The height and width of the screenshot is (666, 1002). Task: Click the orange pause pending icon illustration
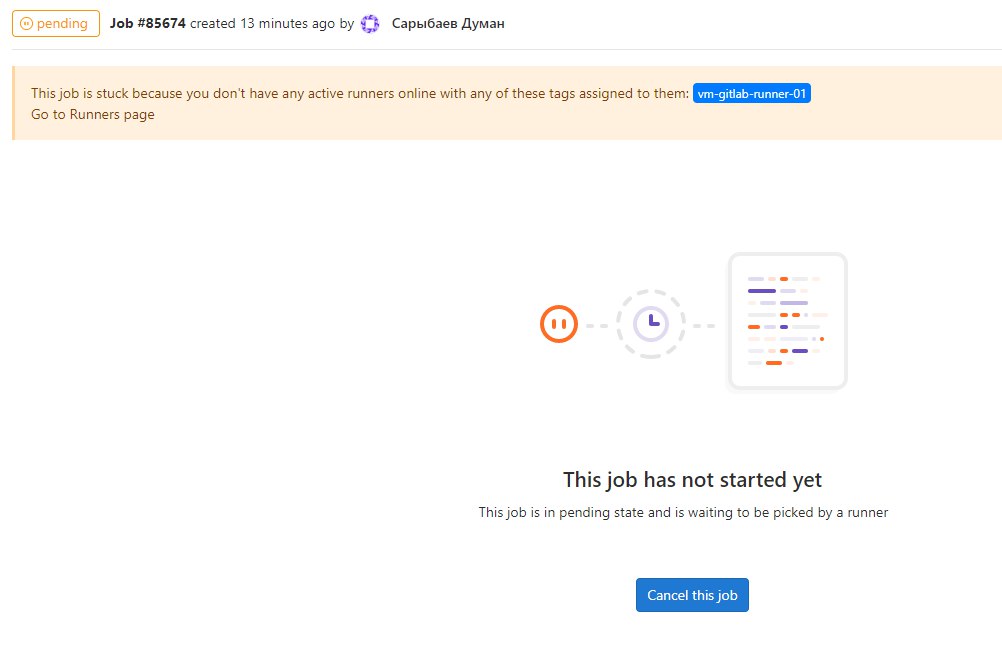559,324
